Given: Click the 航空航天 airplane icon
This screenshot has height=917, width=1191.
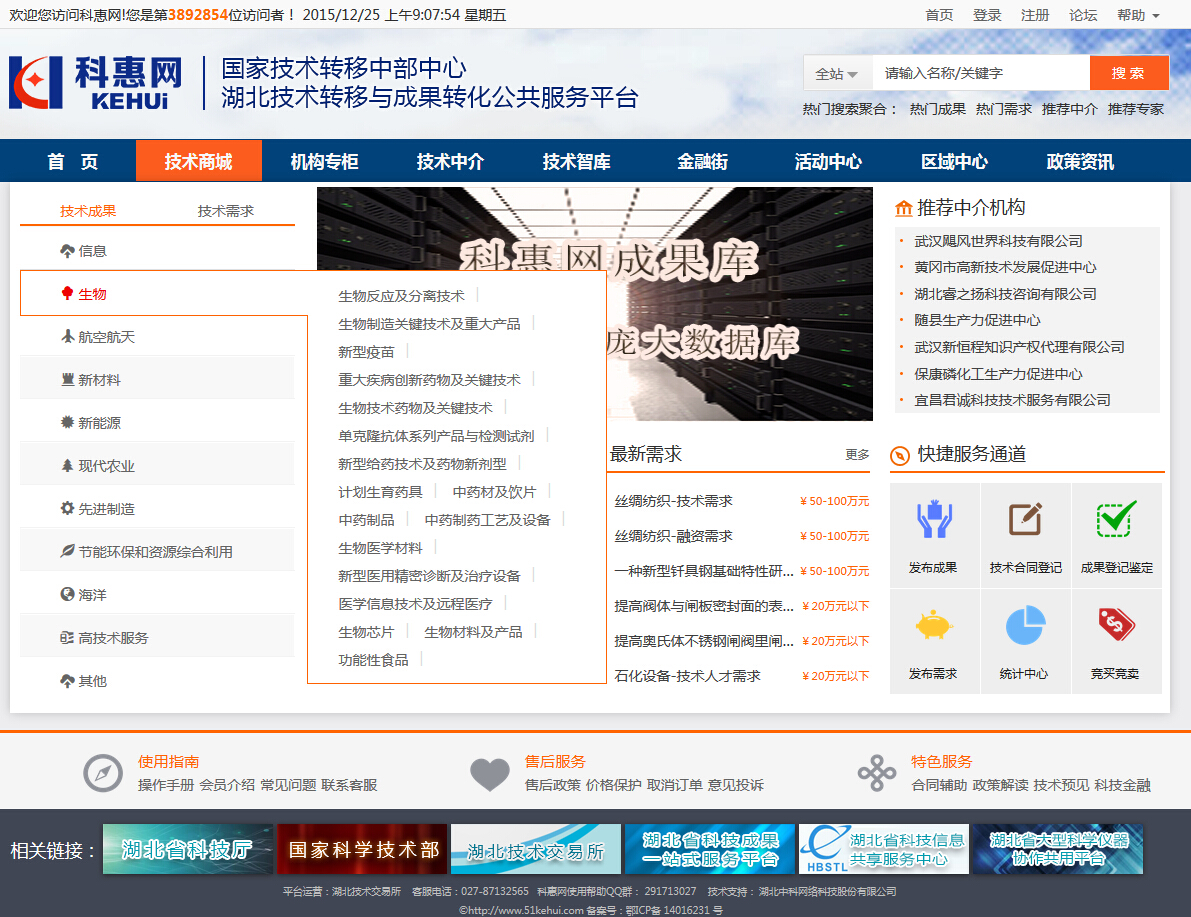Looking at the screenshot, I should coord(68,337).
